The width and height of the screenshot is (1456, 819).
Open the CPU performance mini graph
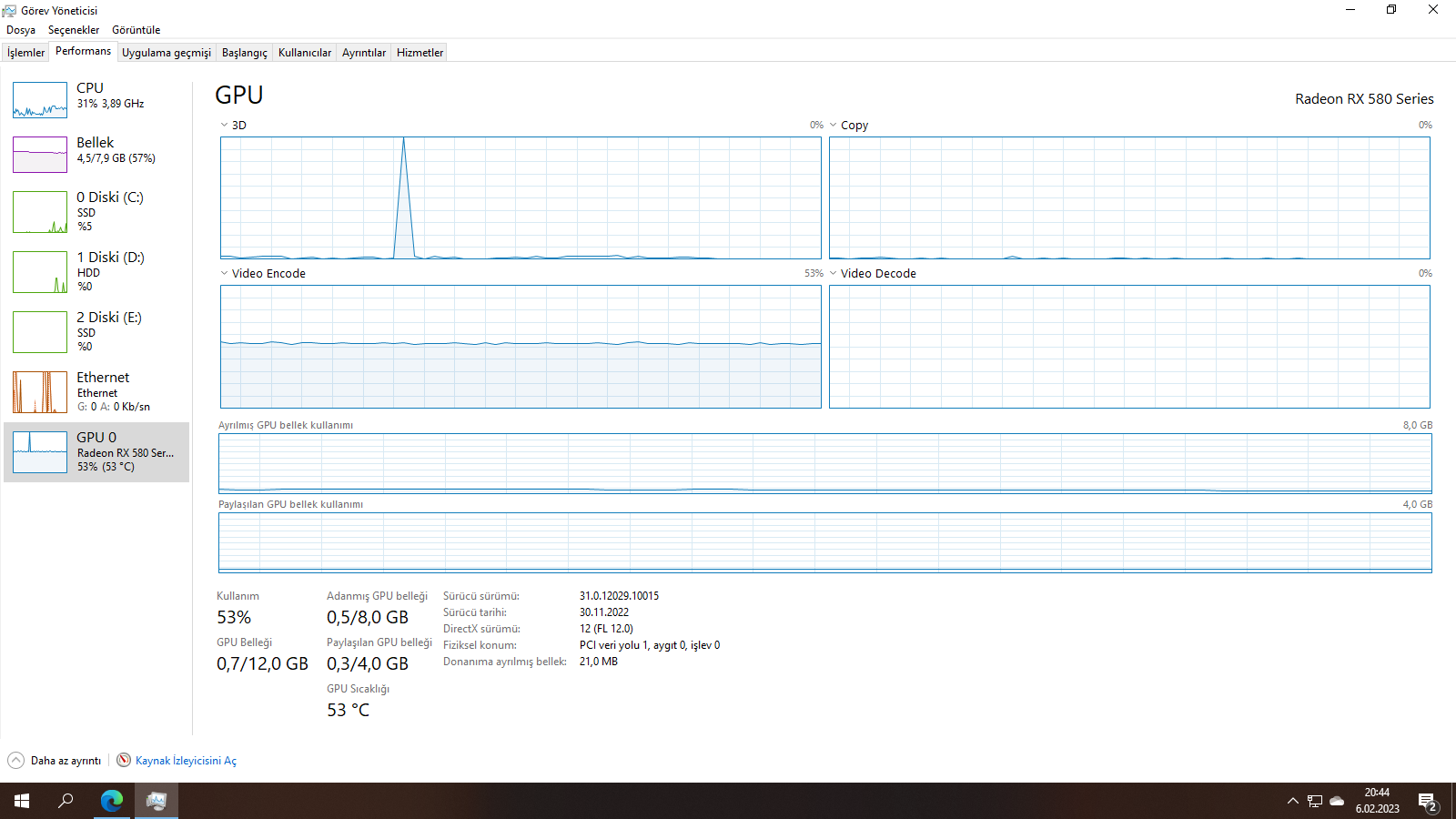click(40, 100)
